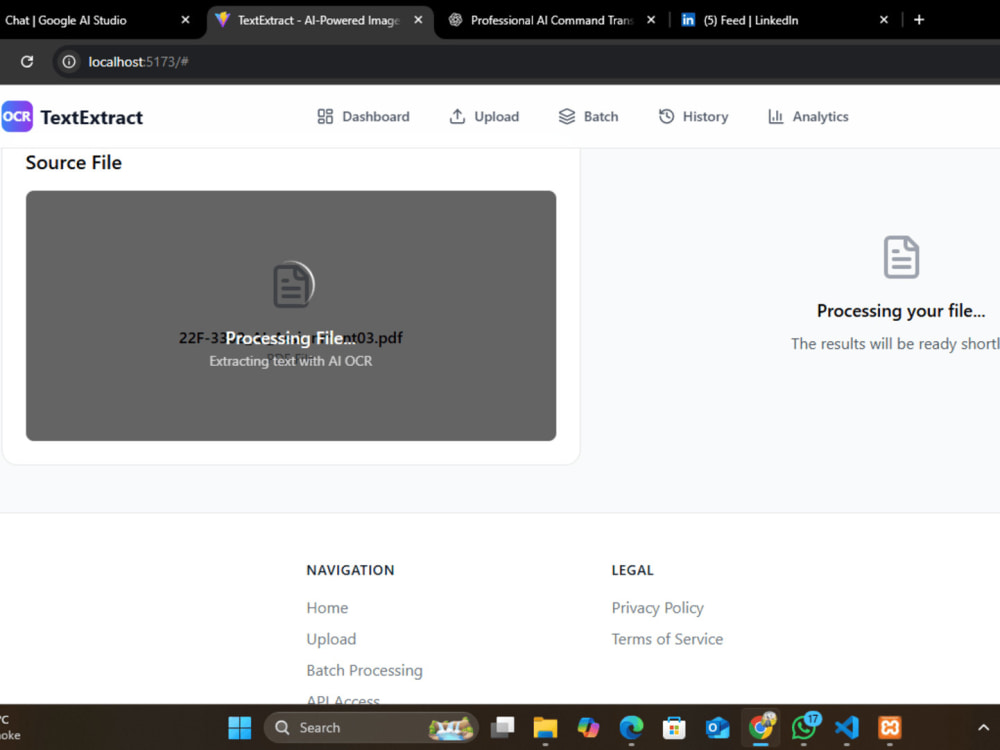Open the History nav item

pos(693,117)
